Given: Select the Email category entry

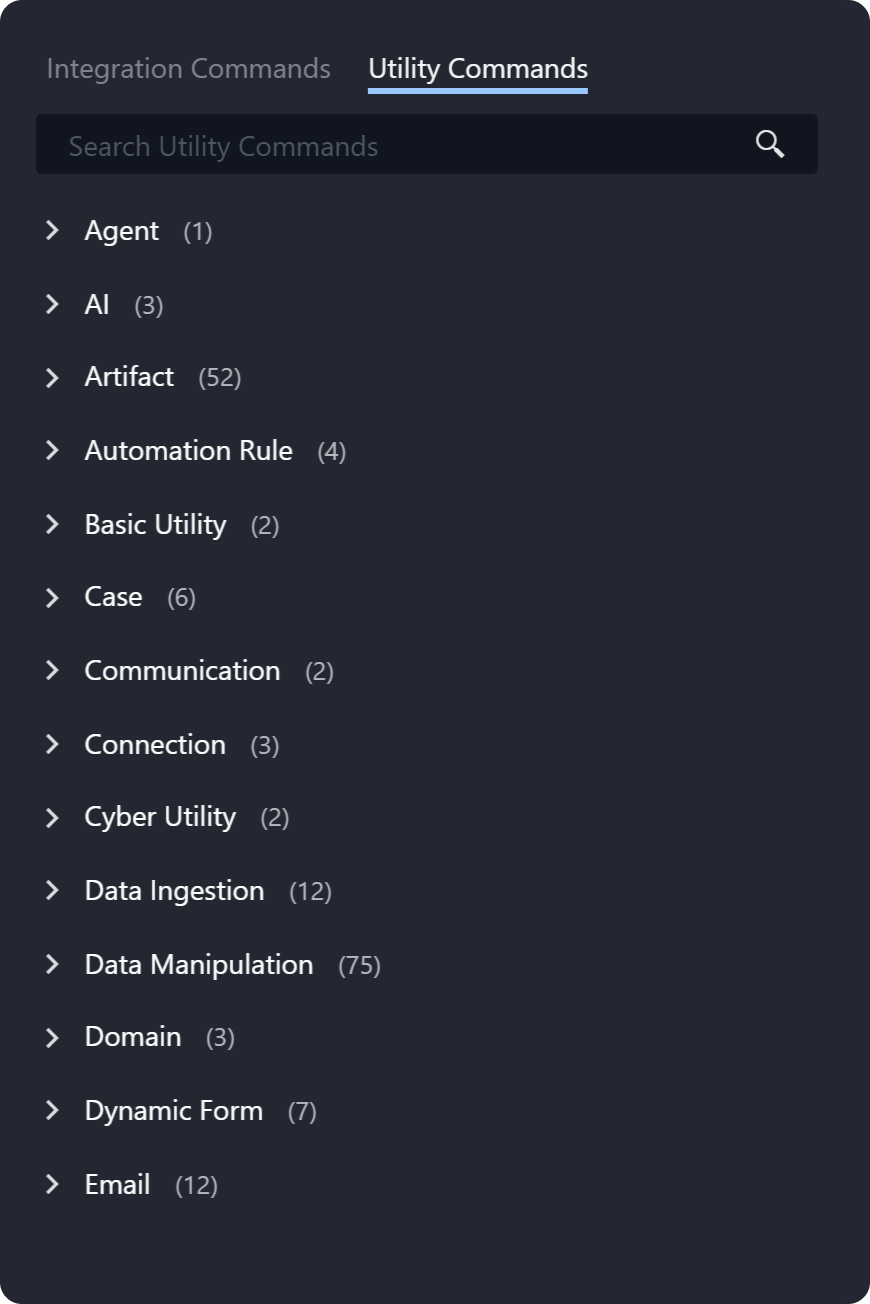Looking at the screenshot, I should click(117, 1184).
